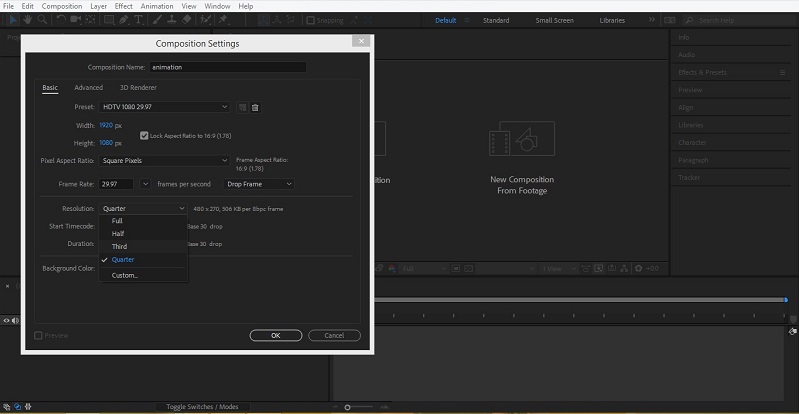
Task: Click the Composition Name input field
Action: 228,67
